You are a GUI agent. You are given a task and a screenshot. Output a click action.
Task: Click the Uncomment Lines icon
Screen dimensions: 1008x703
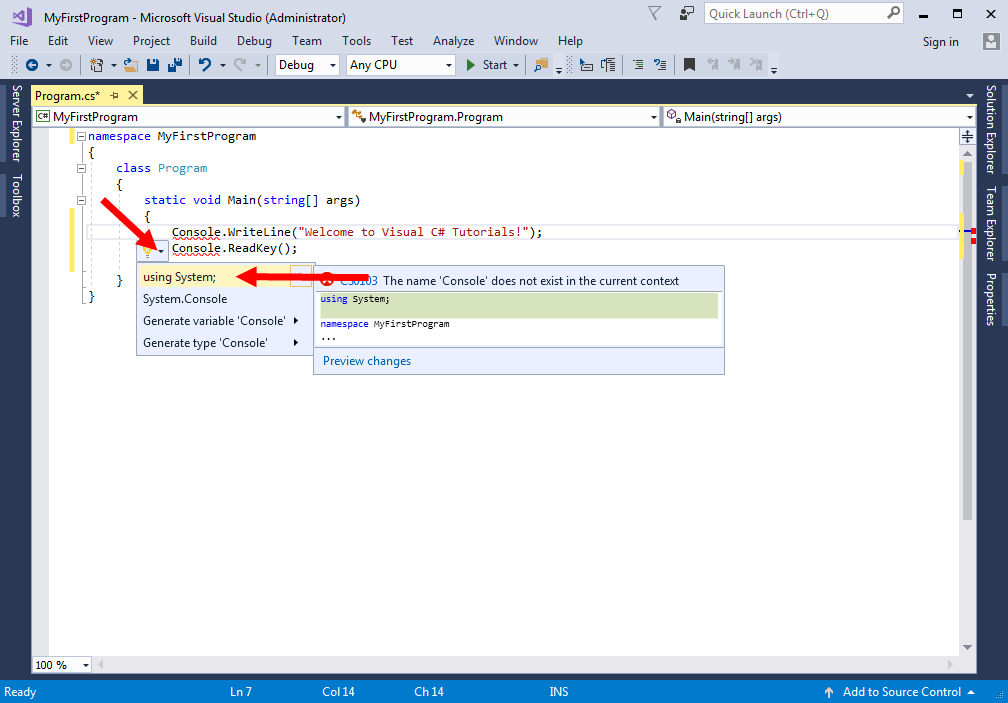pyautogui.click(x=660, y=65)
